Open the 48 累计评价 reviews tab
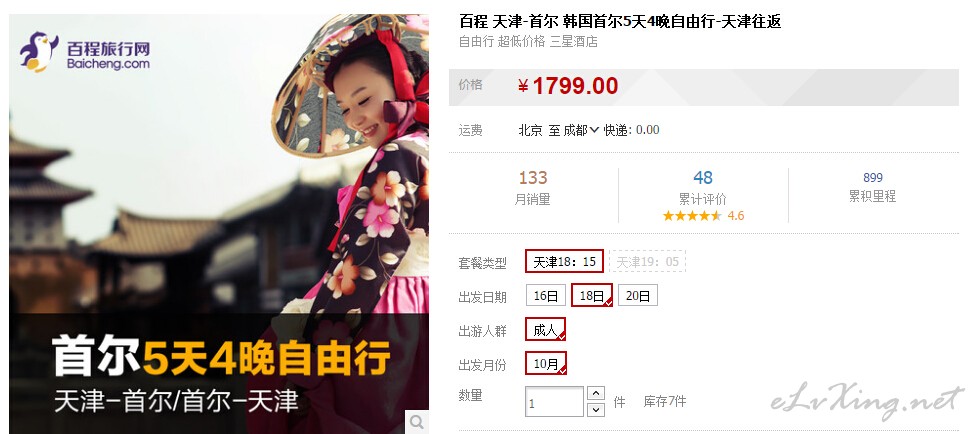 pos(703,188)
